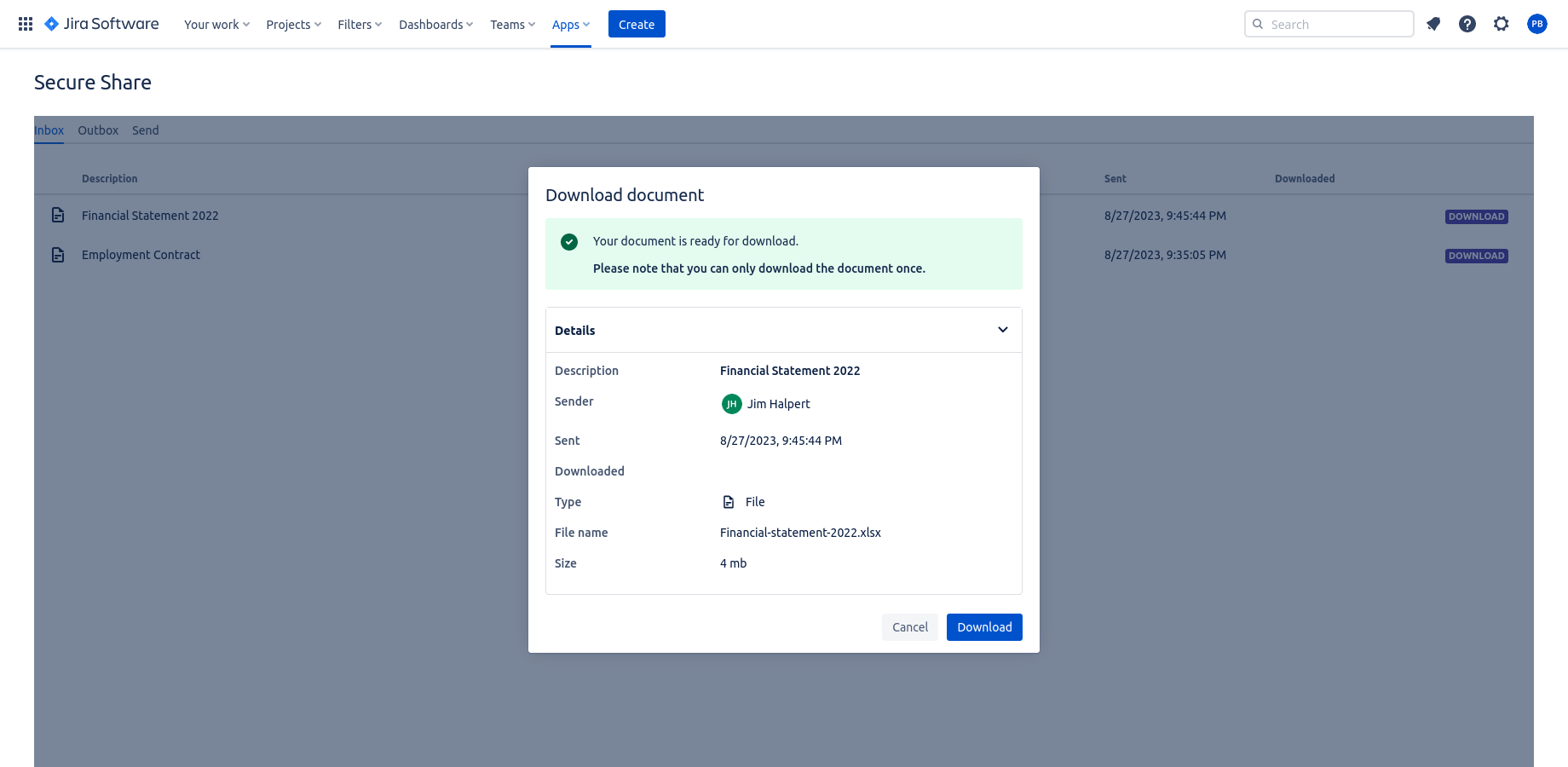The width and height of the screenshot is (1568, 767).
Task: Open the Filters dropdown
Action: pos(360,24)
